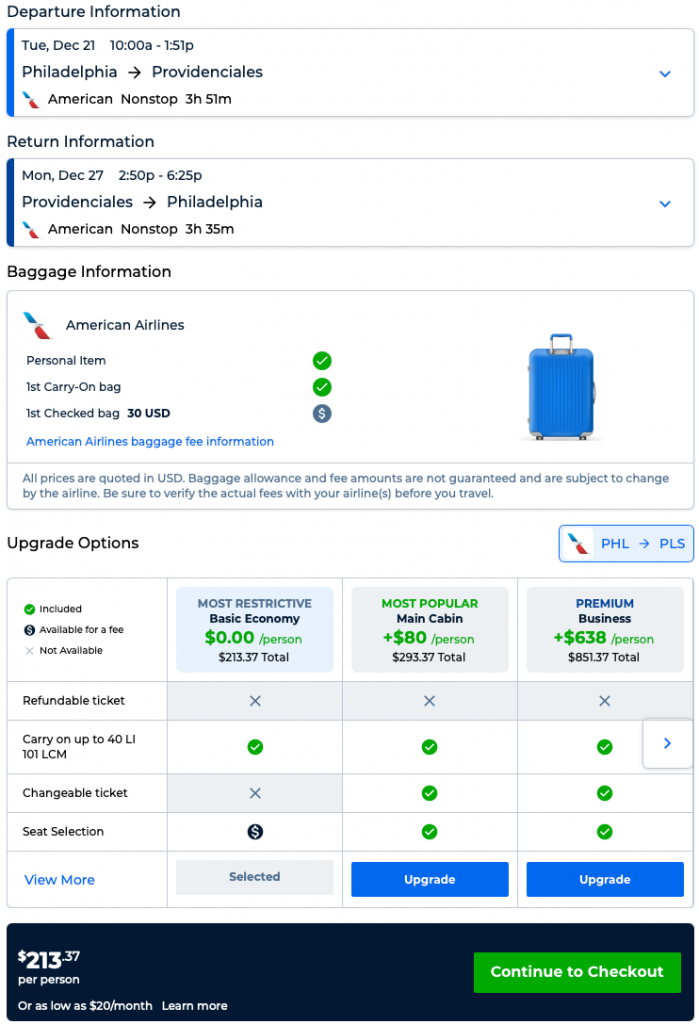
Task: Click the 1st Carry-On bag green checkmark
Action: tap(322, 387)
